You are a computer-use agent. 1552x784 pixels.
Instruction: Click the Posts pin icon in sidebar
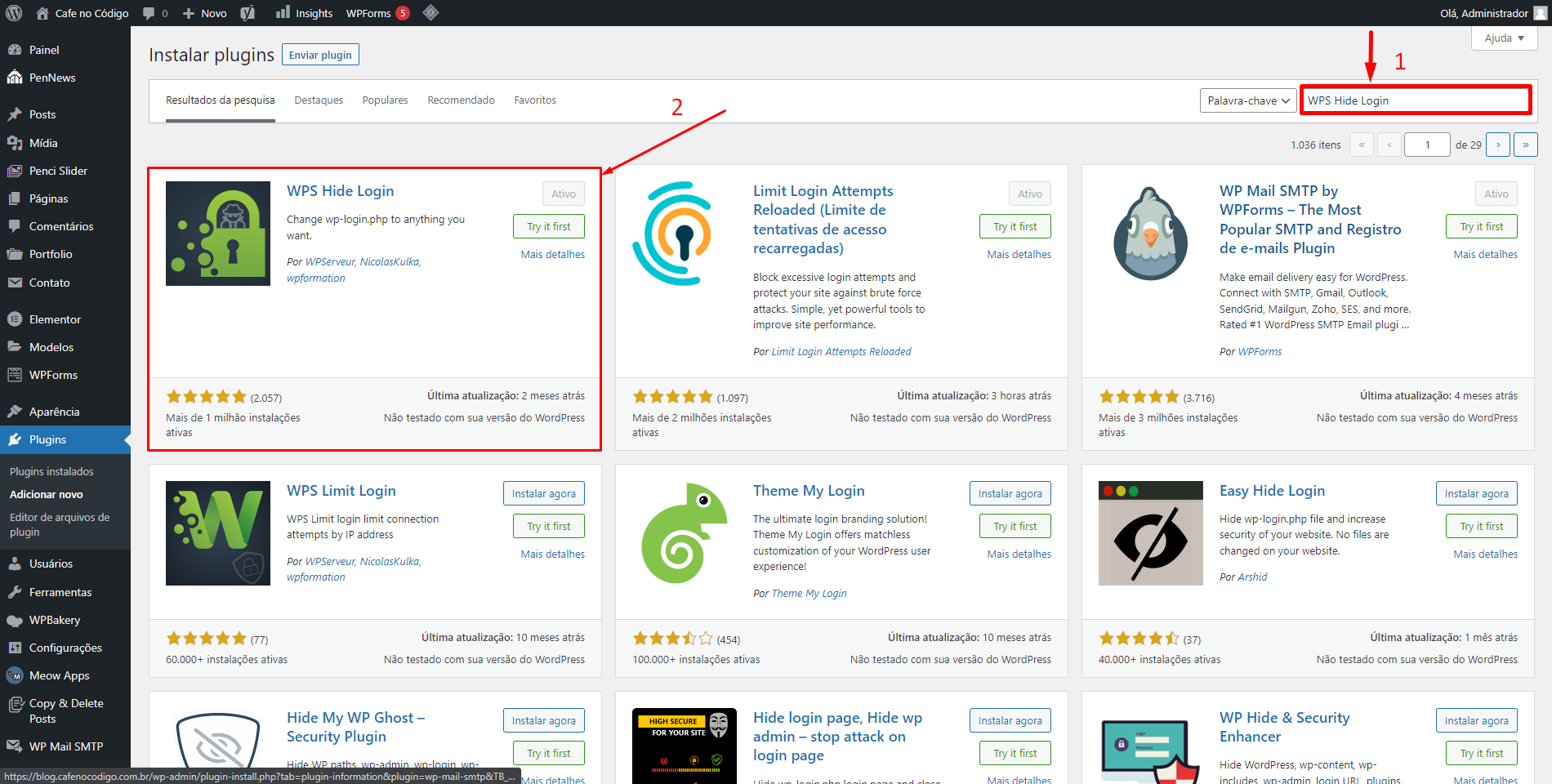tap(15, 114)
